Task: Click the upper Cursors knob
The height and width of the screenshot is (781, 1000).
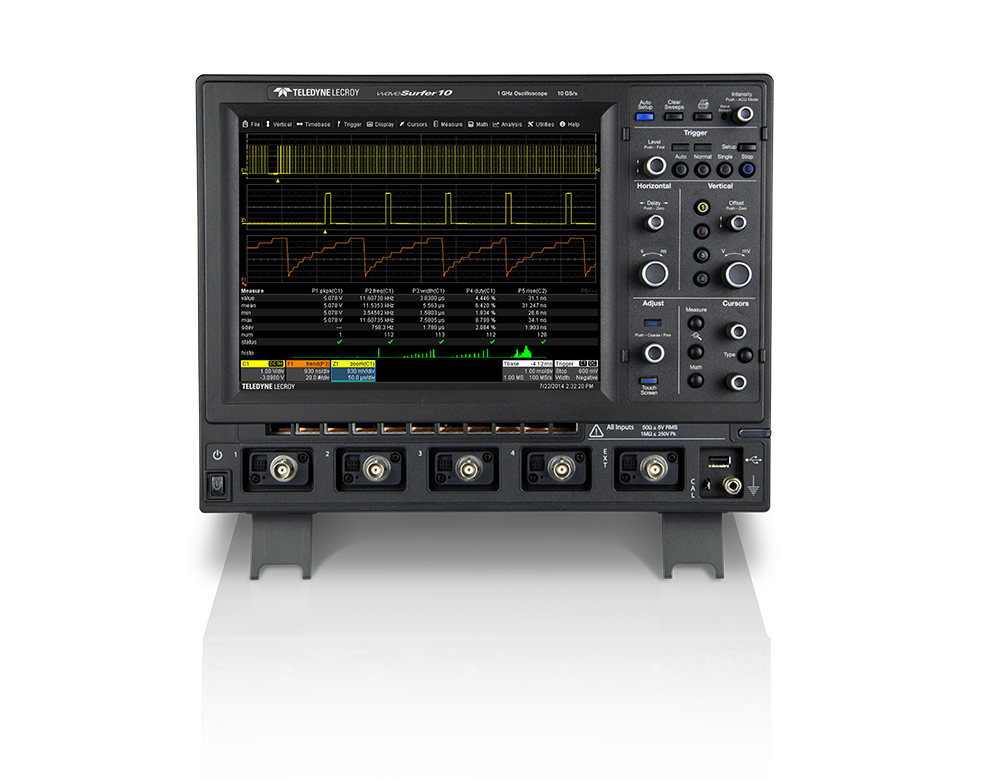Action: click(738, 331)
